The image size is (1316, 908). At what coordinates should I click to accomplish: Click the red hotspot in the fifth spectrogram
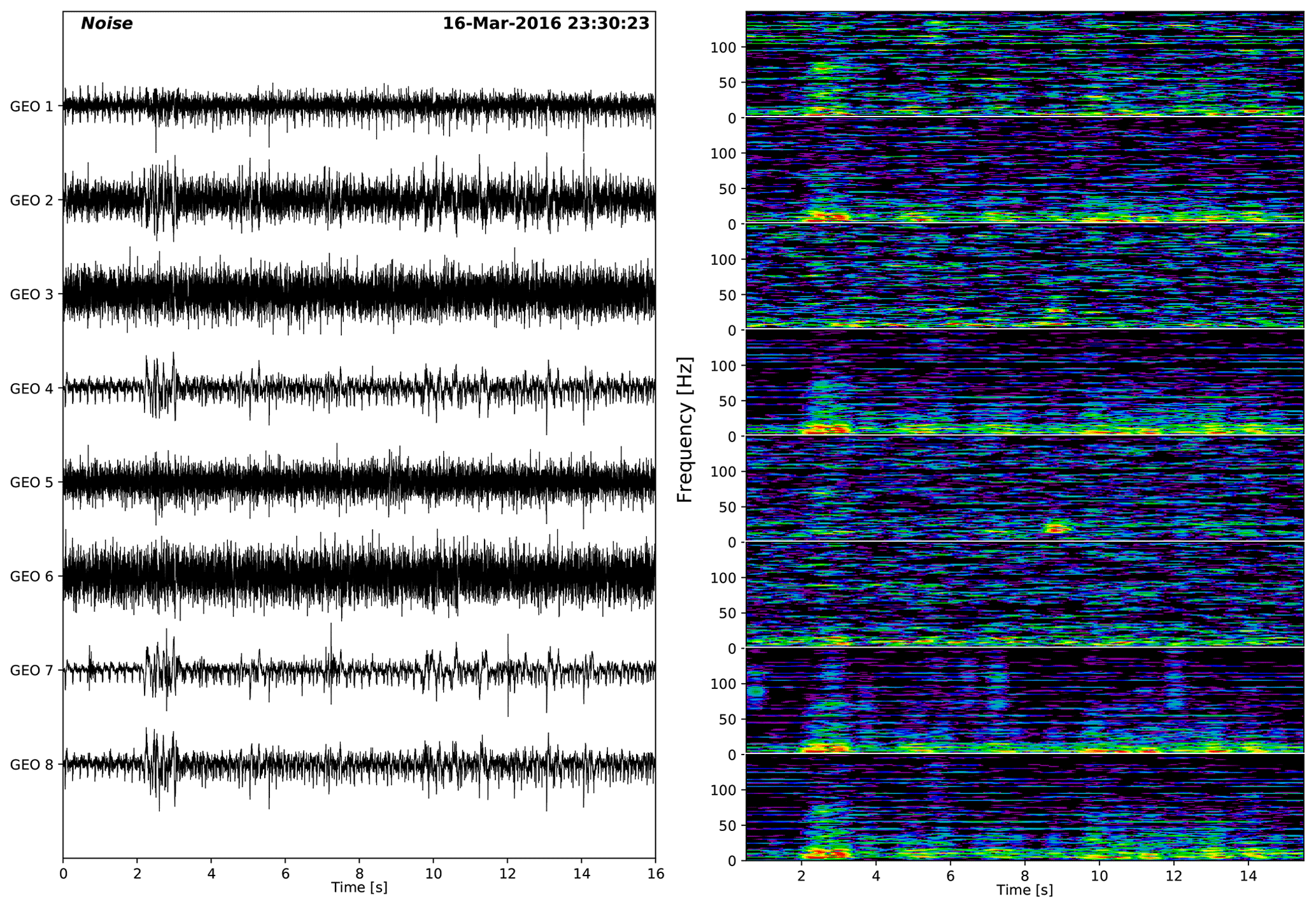tap(1057, 528)
